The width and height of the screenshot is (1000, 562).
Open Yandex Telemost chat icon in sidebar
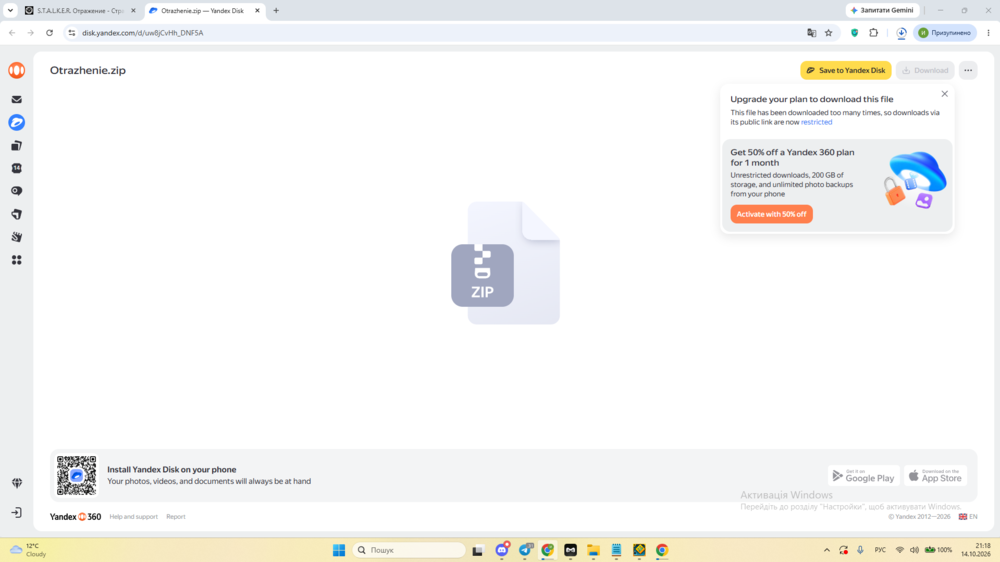pos(17,191)
